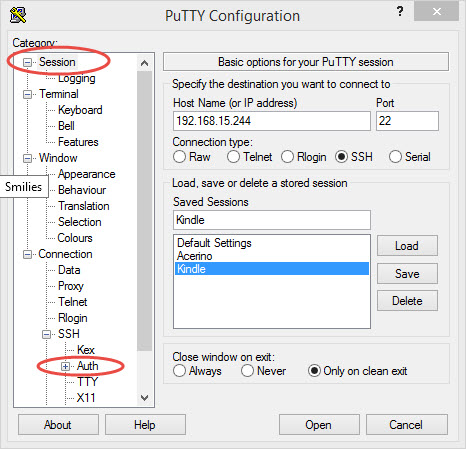Viewport: 466px width, 449px height.
Task: Delete the selected saved session
Action: pyautogui.click(x=407, y=301)
